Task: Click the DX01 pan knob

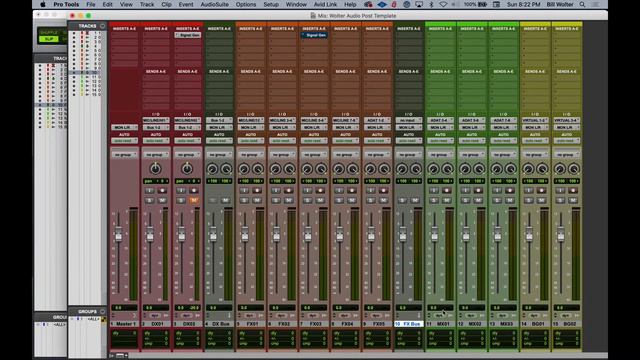Action: tap(156, 169)
